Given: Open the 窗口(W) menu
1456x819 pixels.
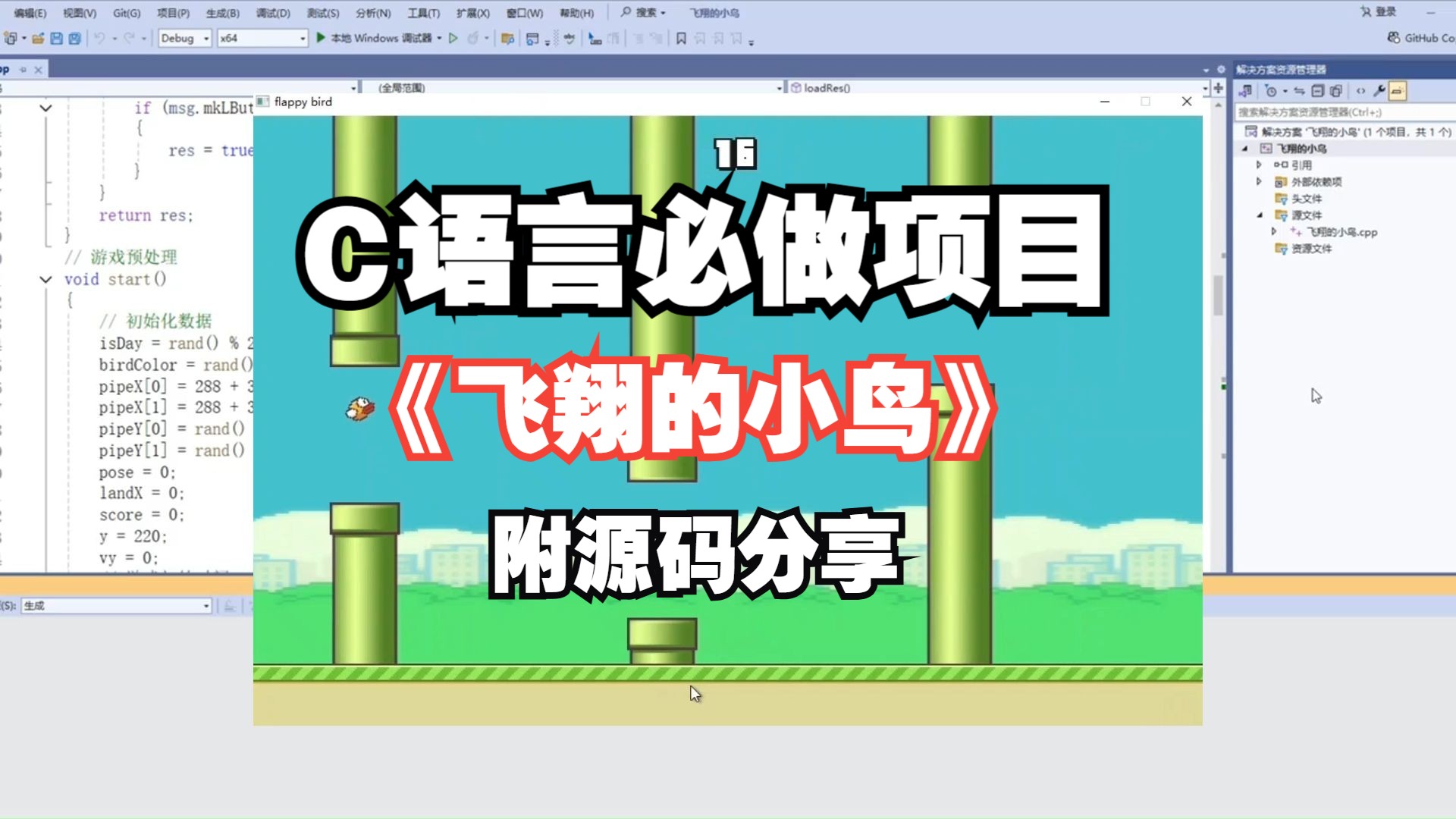Looking at the screenshot, I should pyautogui.click(x=525, y=13).
